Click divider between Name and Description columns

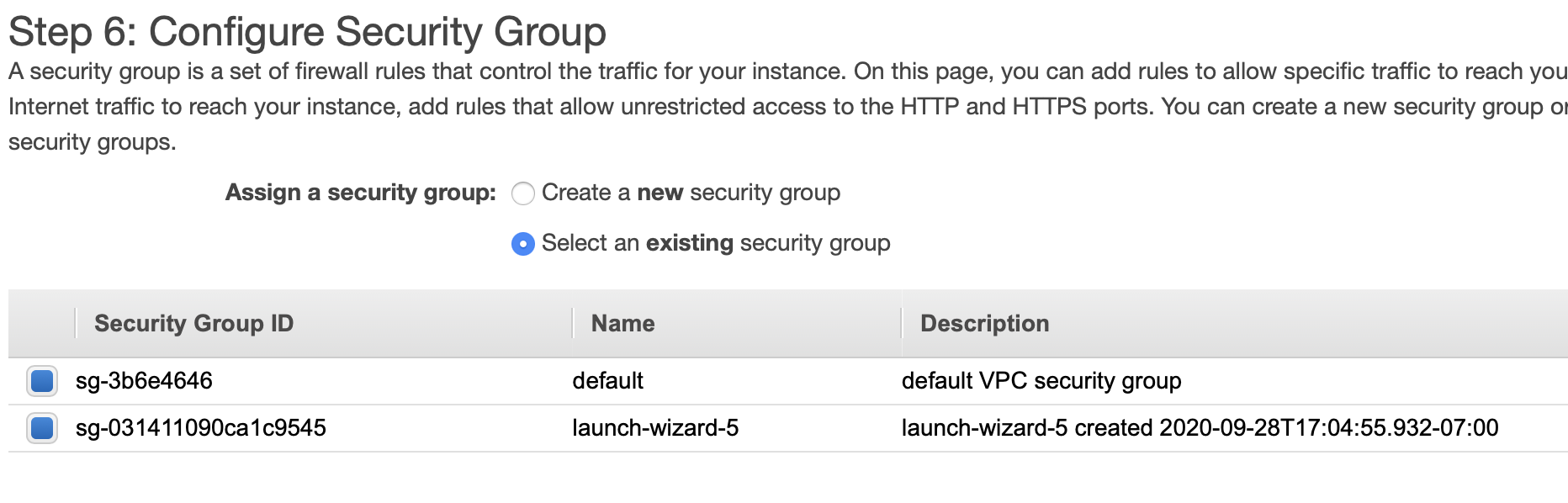[x=902, y=324]
